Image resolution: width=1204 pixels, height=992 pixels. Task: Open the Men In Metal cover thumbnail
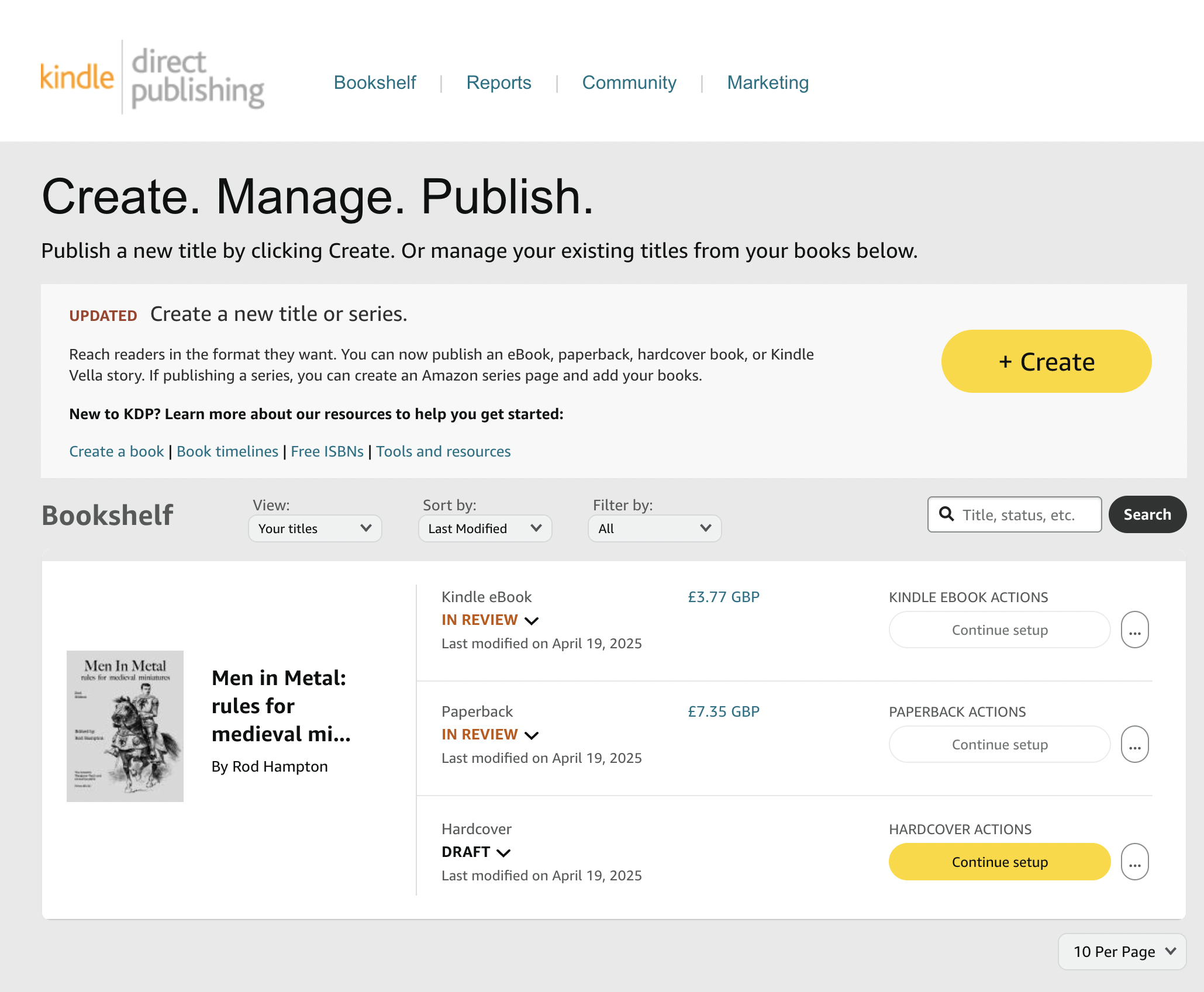[125, 726]
